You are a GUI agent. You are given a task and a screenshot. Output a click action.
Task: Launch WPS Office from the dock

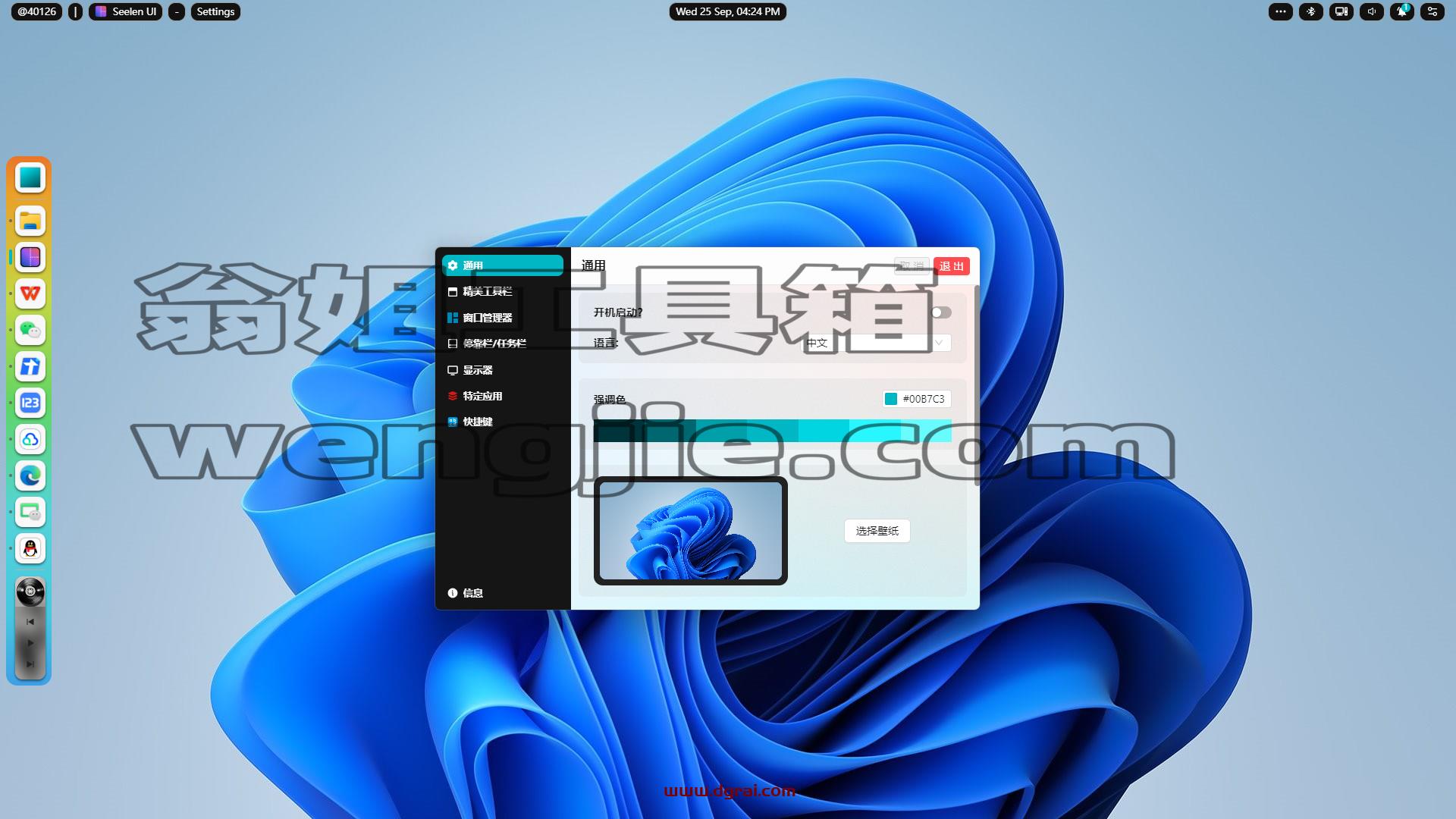coord(30,293)
